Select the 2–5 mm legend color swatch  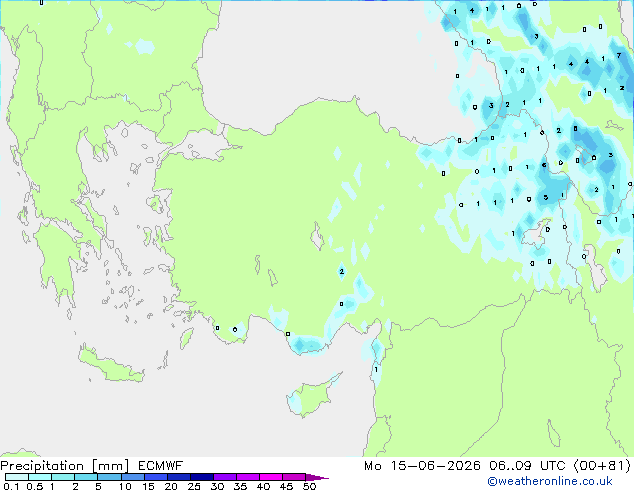tap(86, 477)
